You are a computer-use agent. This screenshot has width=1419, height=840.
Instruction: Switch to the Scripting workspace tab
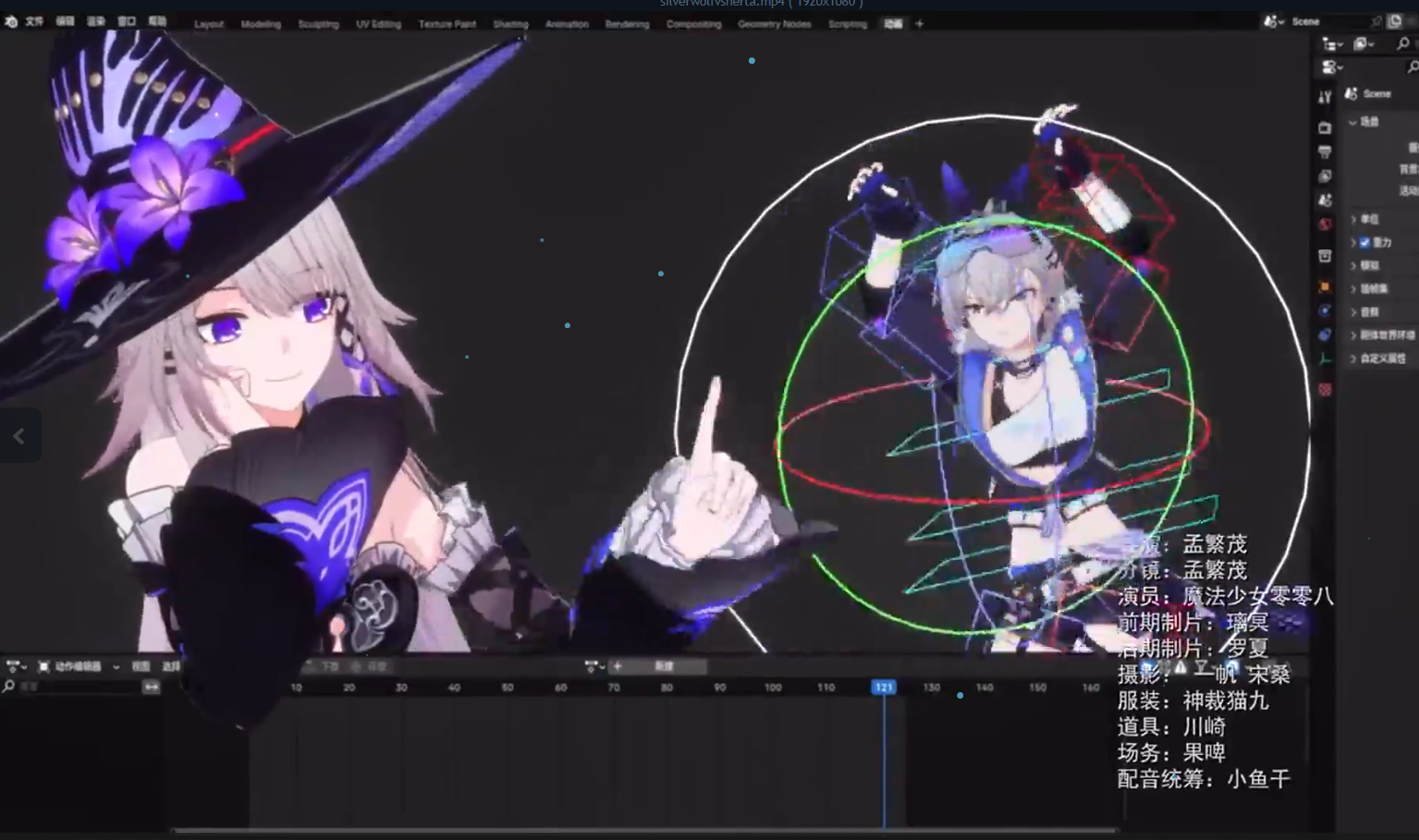(x=847, y=24)
